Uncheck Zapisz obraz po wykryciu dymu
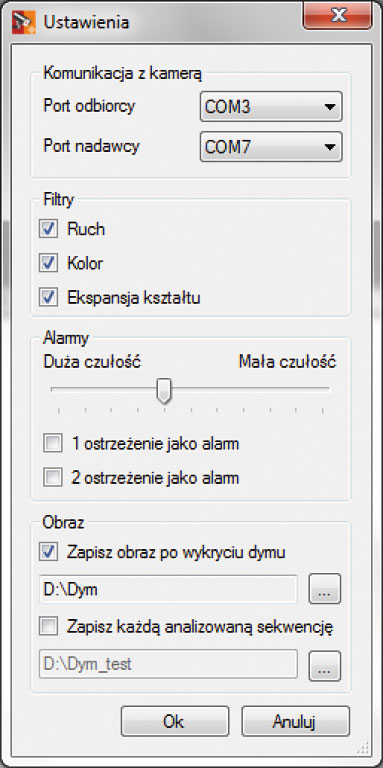This screenshot has width=383, height=768. (48, 552)
